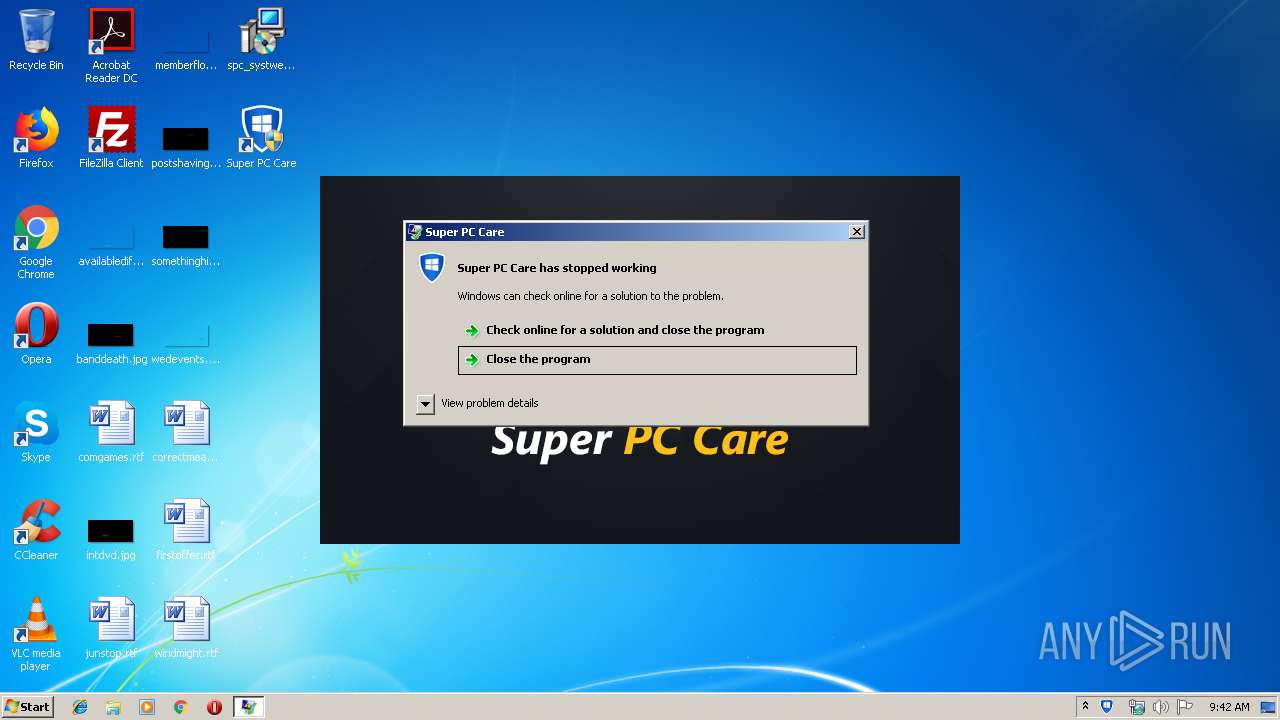Select the comgames.rtf document
The width and height of the screenshot is (1280, 720).
(111, 432)
